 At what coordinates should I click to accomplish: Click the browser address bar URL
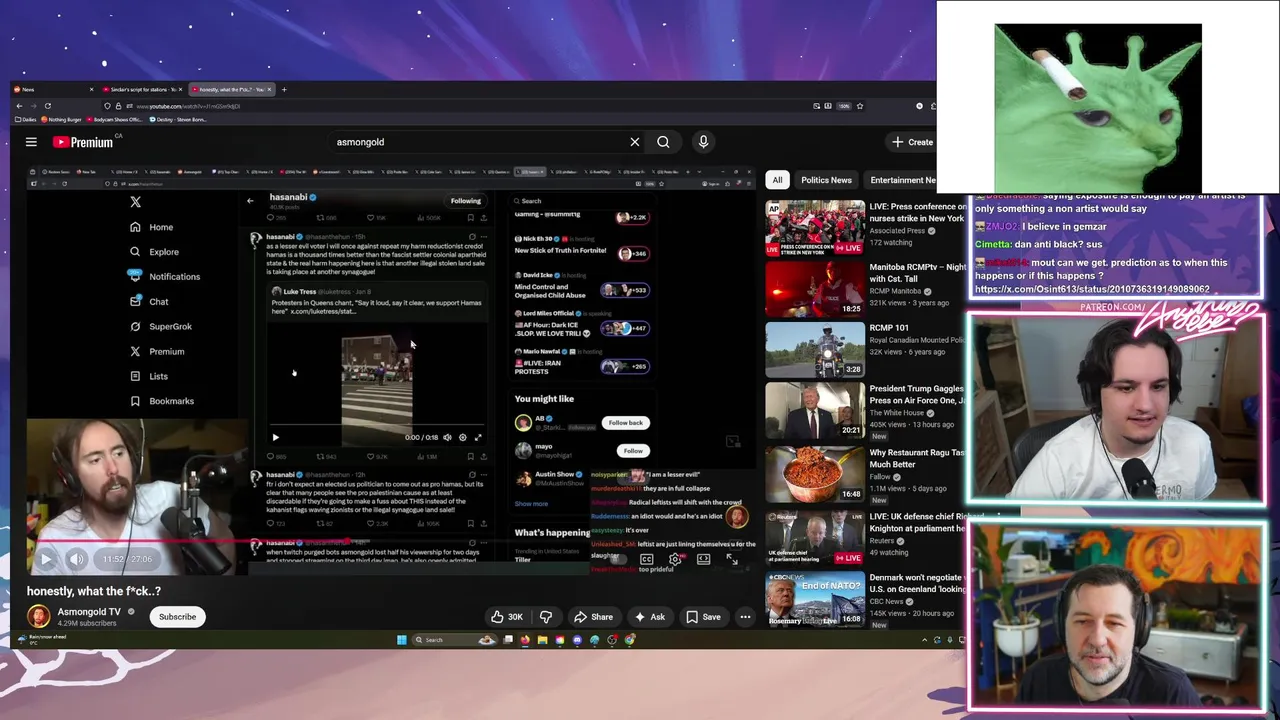(x=188, y=106)
